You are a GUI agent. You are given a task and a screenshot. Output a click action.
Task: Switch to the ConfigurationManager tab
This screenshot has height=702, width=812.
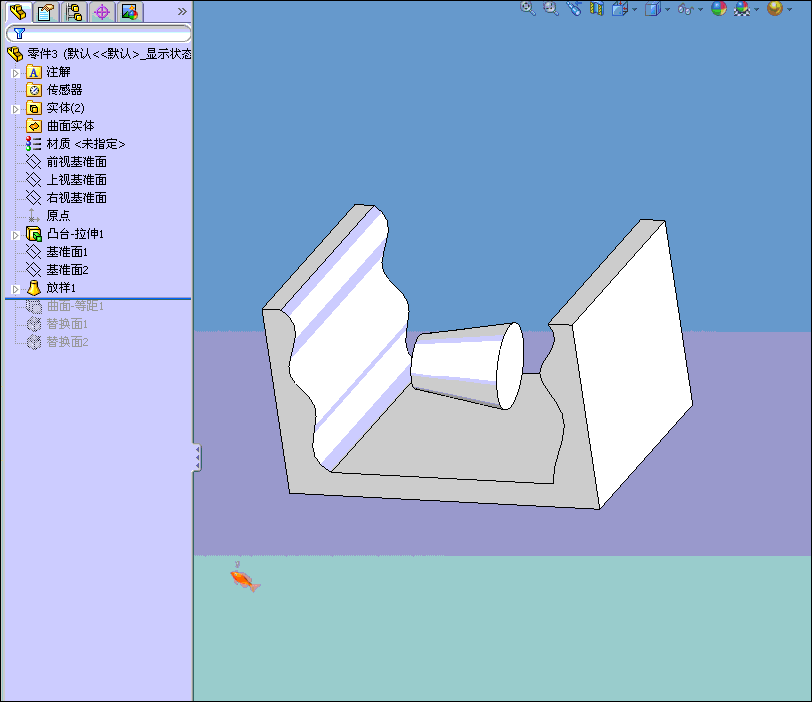click(x=74, y=12)
